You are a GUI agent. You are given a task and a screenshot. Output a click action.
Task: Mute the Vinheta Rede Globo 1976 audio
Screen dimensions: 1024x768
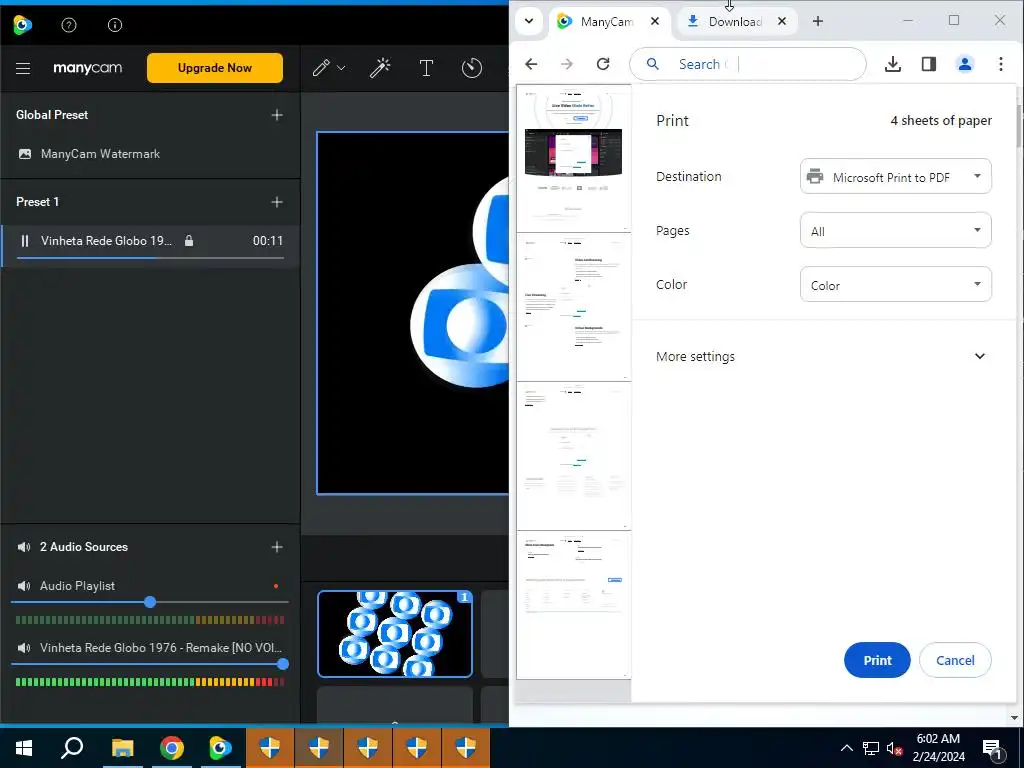[x=24, y=648]
